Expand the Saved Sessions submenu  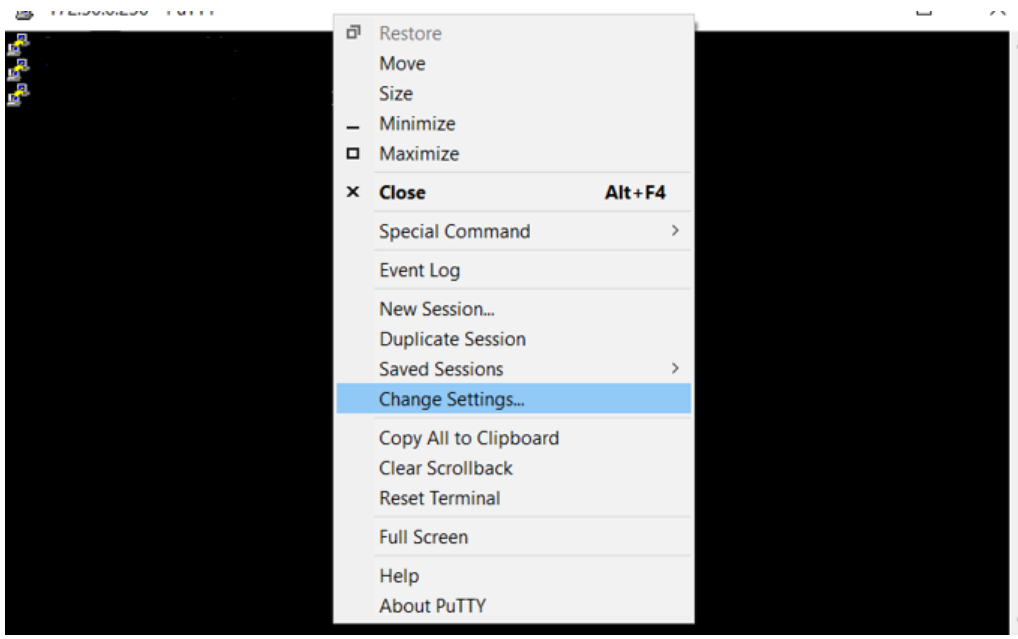441,369
